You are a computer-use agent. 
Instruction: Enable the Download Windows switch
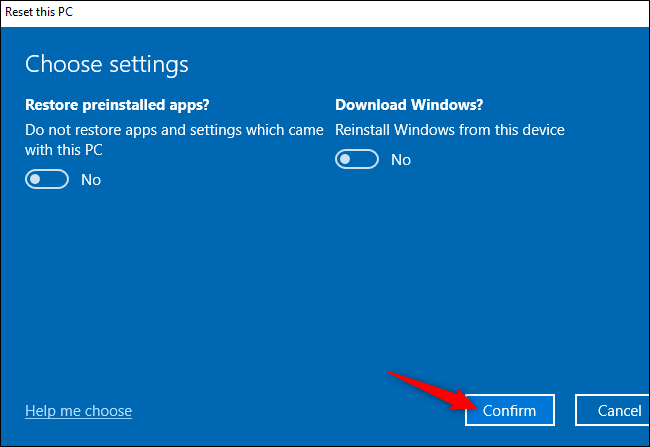[357, 160]
